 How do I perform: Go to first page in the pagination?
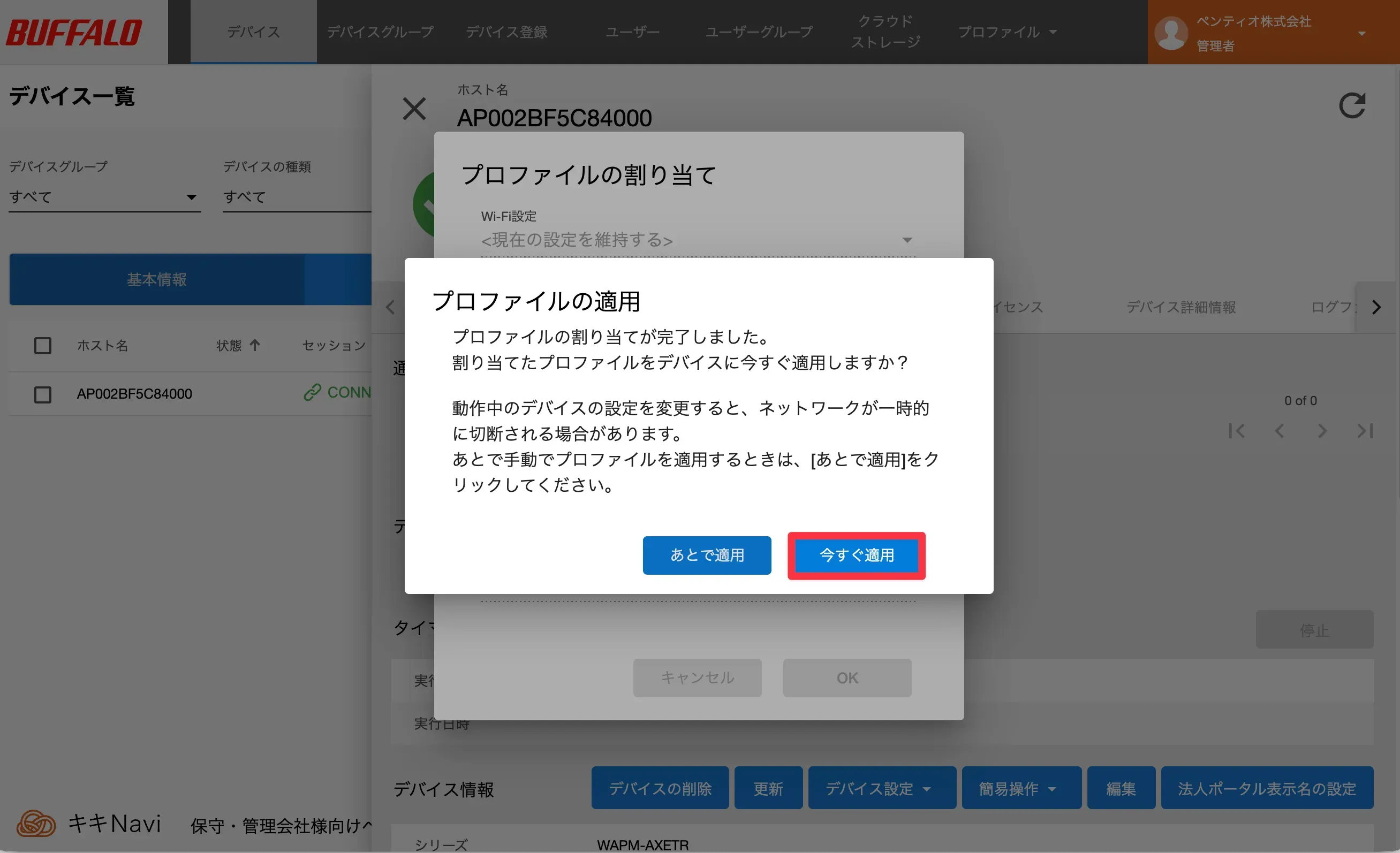coord(1236,430)
